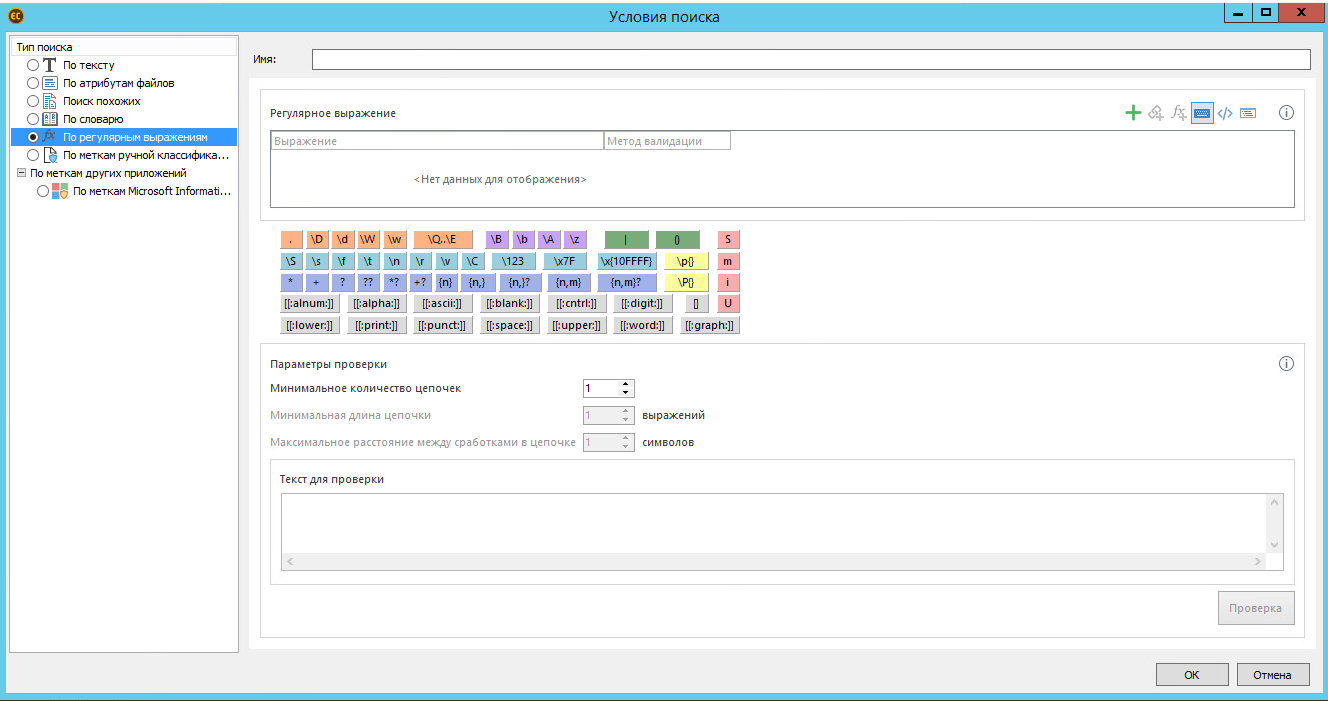Click the application logo in title bar
The width and height of the screenshot is (1328, 701).
click(15, 16)
